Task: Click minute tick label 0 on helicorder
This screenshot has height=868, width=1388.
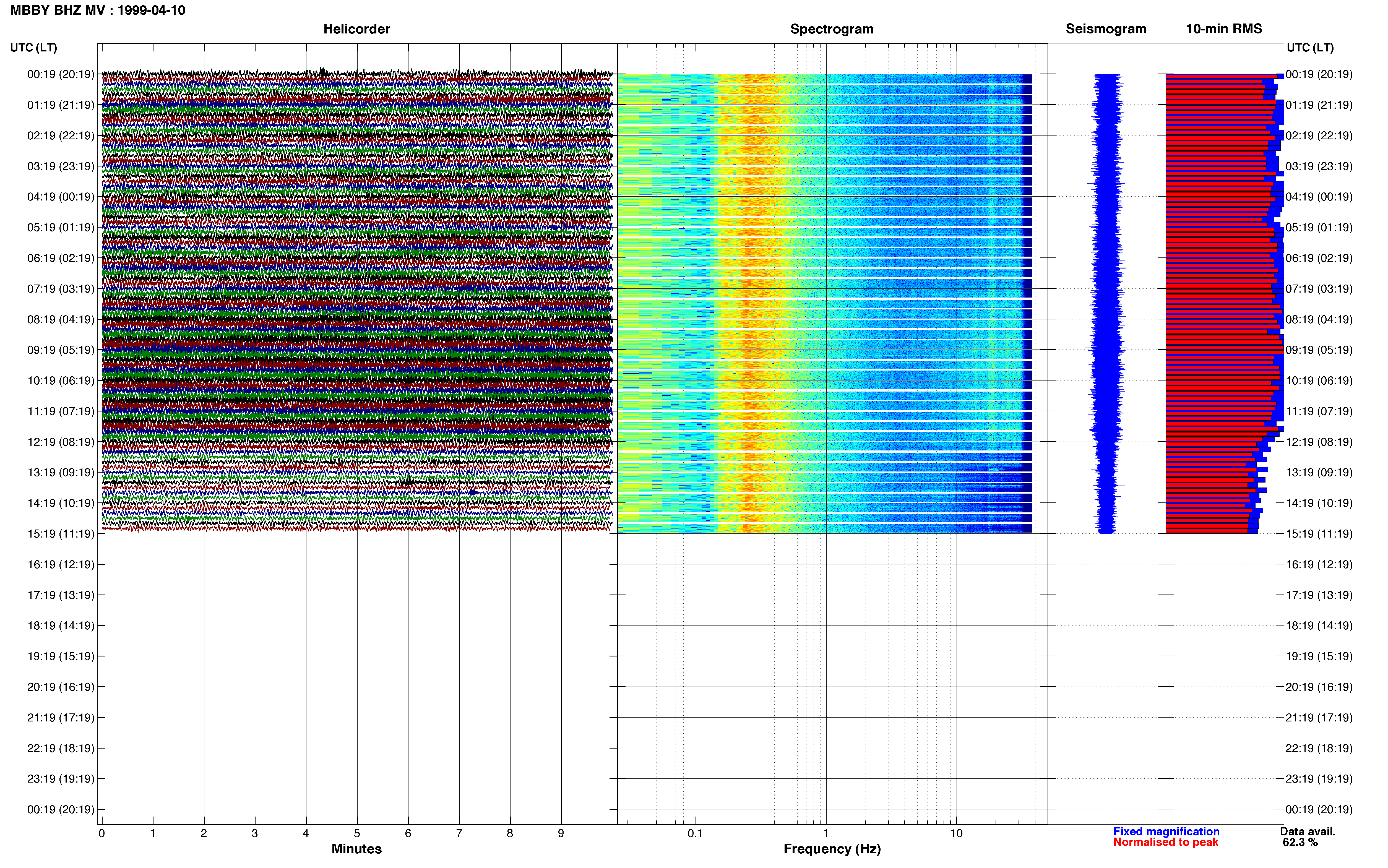Action: 101,833
